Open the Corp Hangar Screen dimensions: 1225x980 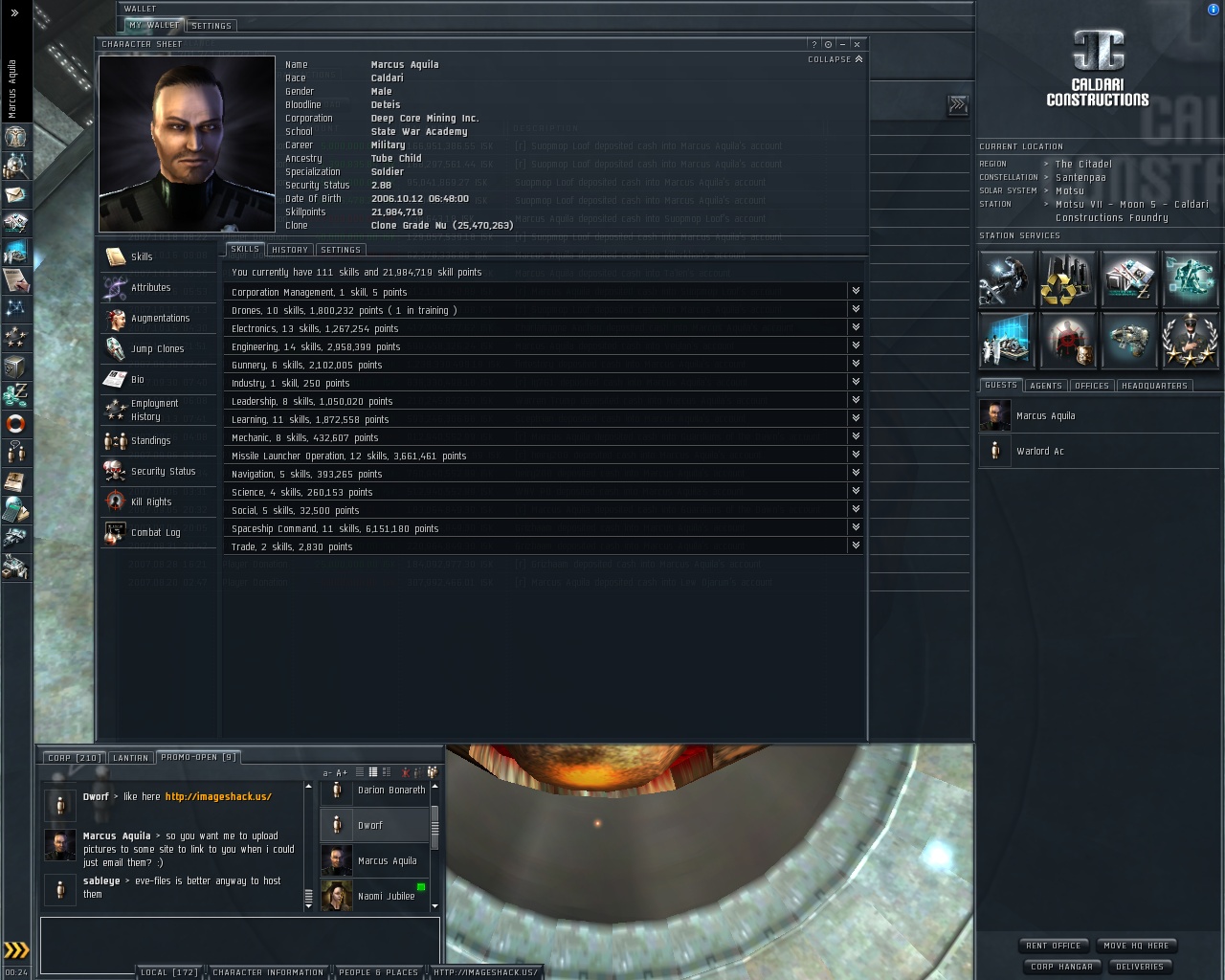(1062, 967)
